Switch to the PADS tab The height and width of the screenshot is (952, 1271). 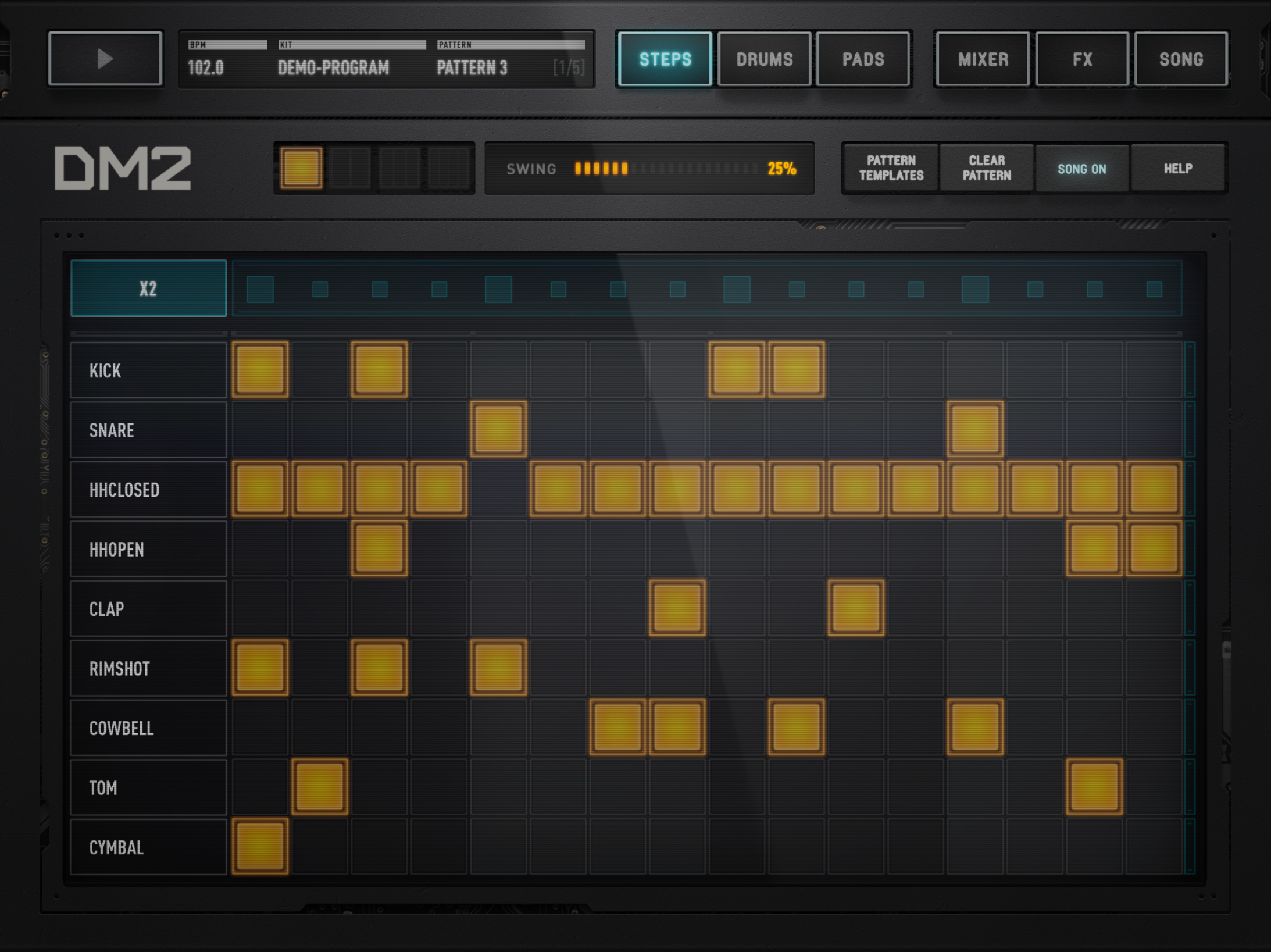coord(863,59)
